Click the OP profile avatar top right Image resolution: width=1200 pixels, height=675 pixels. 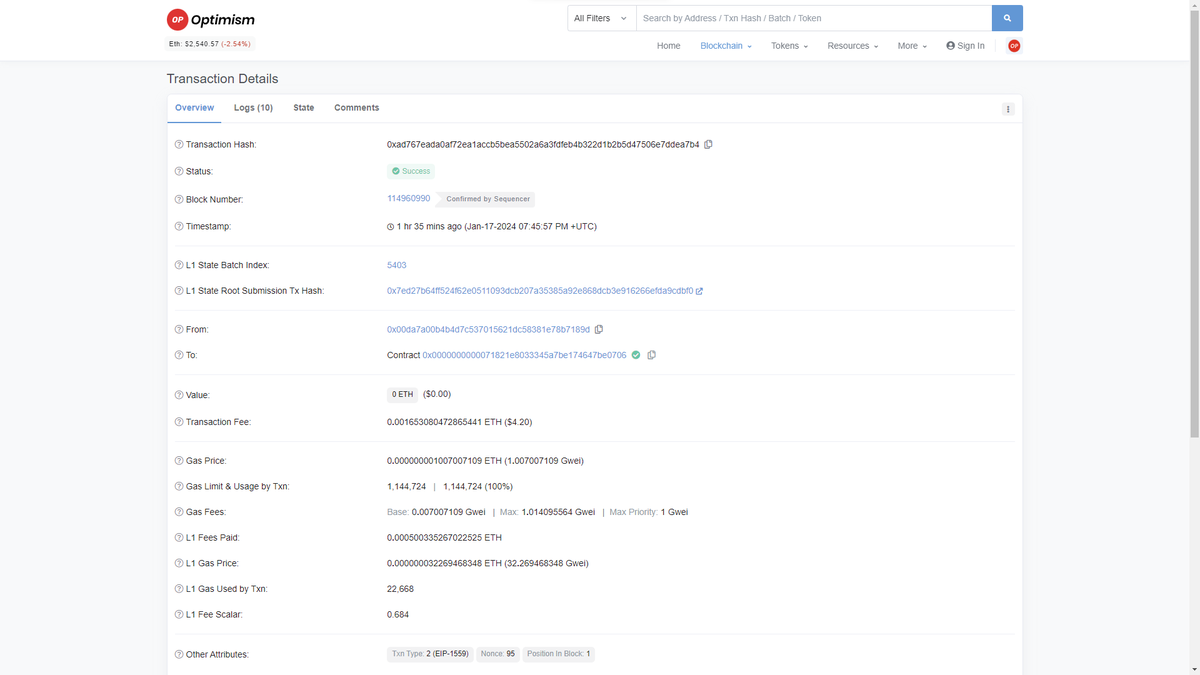click(1014, 45)
